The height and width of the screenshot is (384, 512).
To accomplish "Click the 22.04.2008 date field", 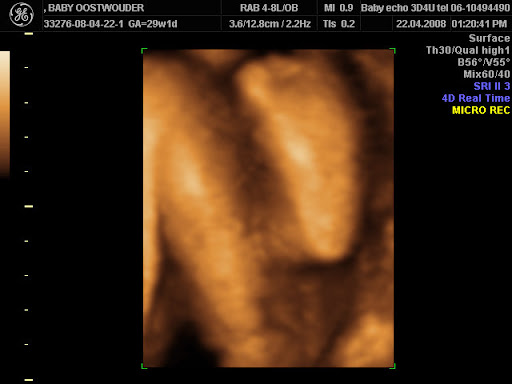I will 421,24.
